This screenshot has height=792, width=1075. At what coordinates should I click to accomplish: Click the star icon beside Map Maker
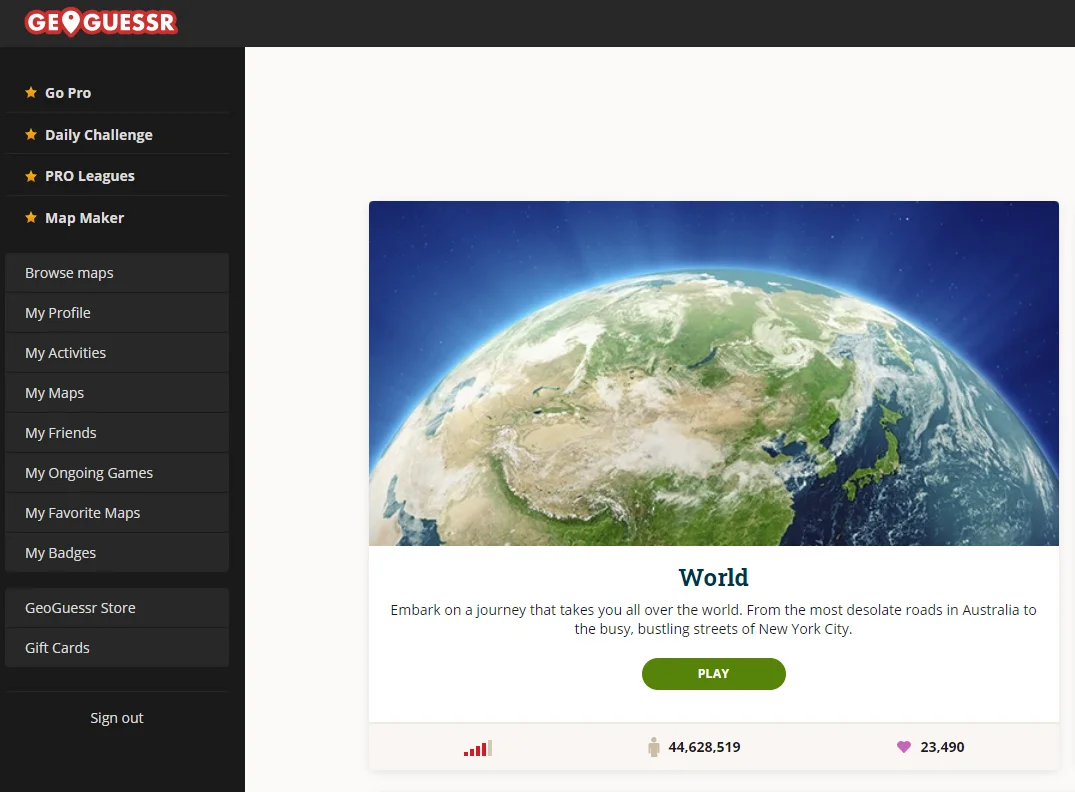point(31,218)
